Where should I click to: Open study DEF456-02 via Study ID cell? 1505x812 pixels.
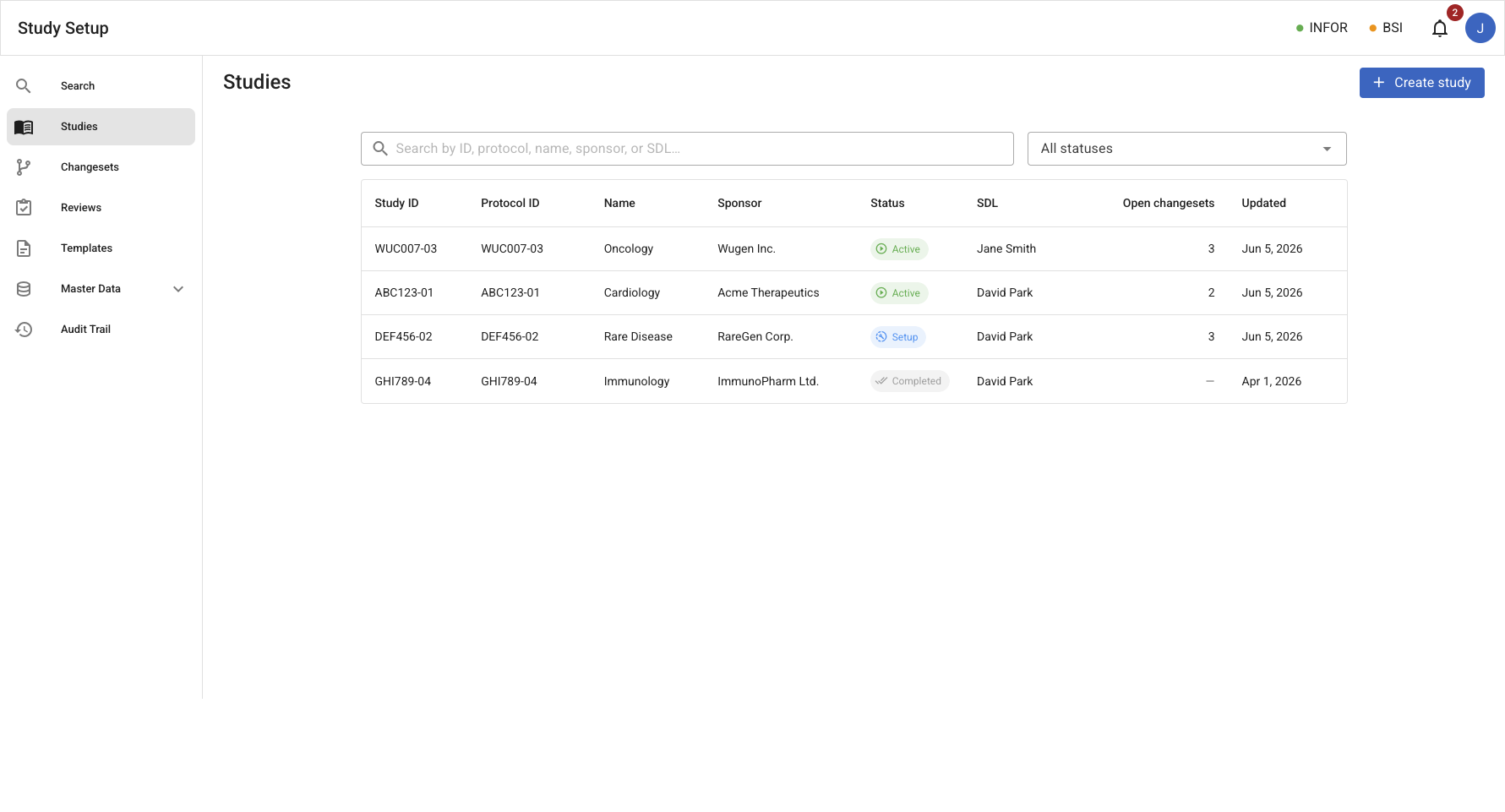[x=403, y=337]
